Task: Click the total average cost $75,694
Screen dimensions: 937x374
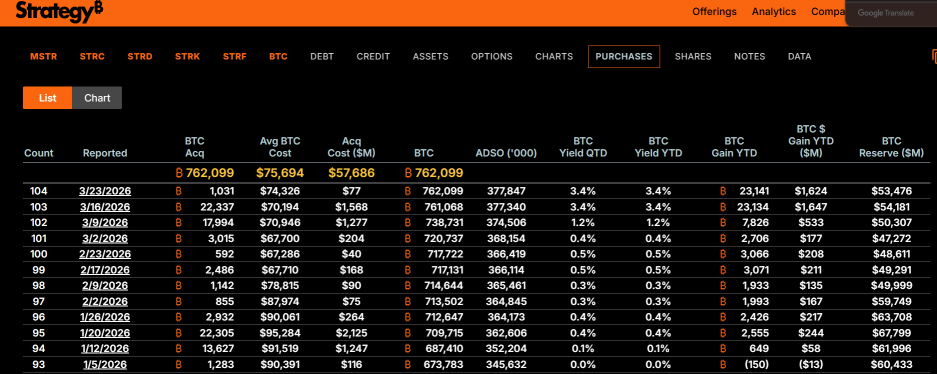Action: coord(280,173)
